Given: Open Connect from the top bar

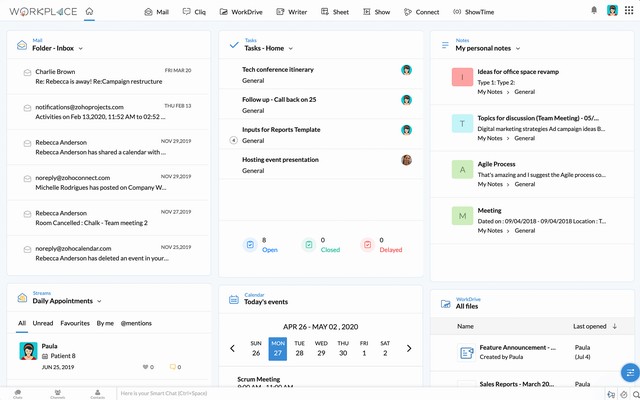Looking at the screenshot, I should click(x=422, y=12).
